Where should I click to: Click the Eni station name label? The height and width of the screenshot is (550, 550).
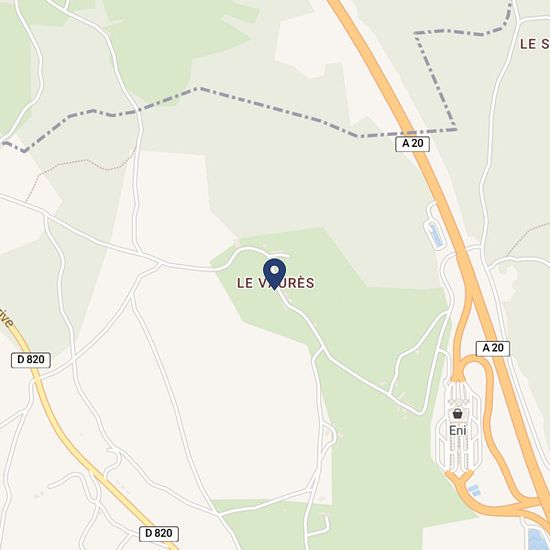(x=457, y=430)
